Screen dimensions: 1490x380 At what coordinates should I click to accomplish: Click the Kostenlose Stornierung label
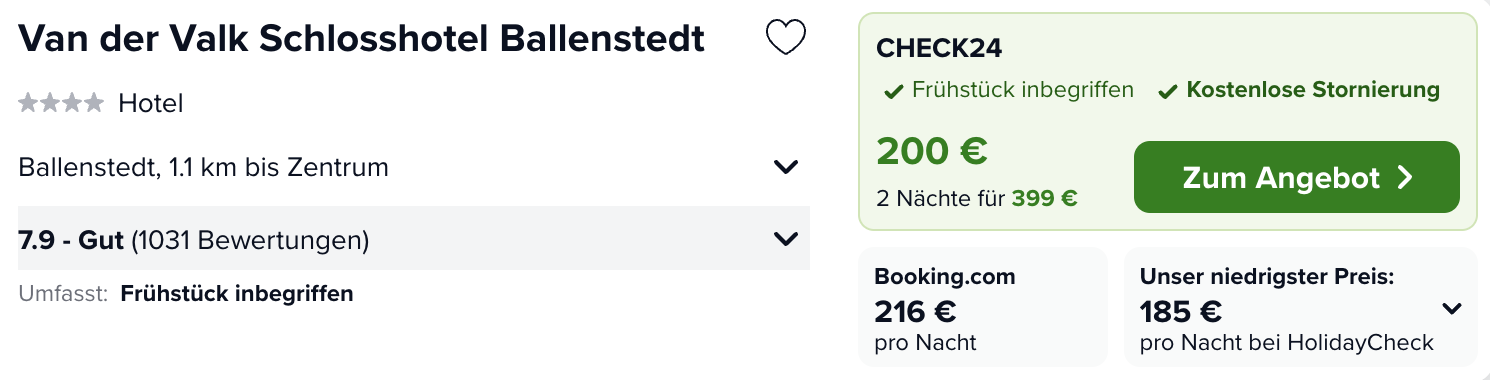(1313, 90)
